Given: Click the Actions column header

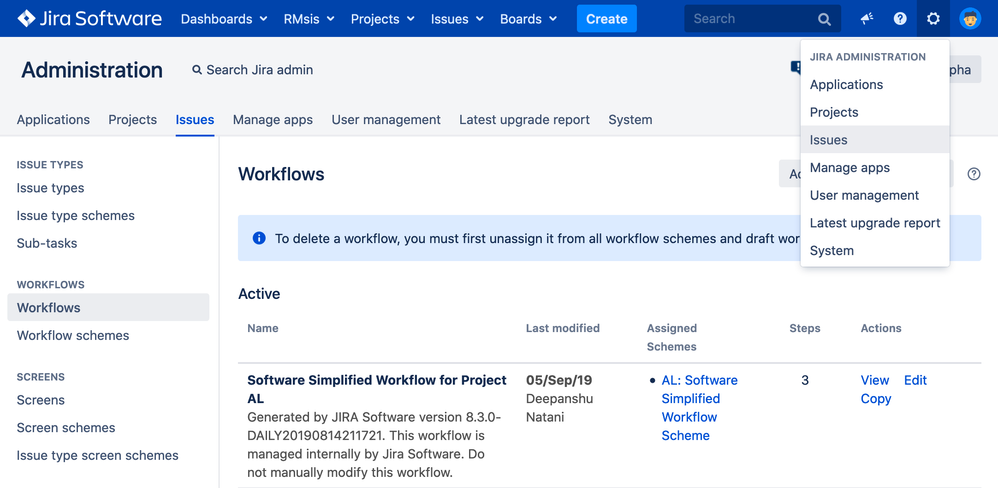Looking at the screenshot, I should pos(881,328).
